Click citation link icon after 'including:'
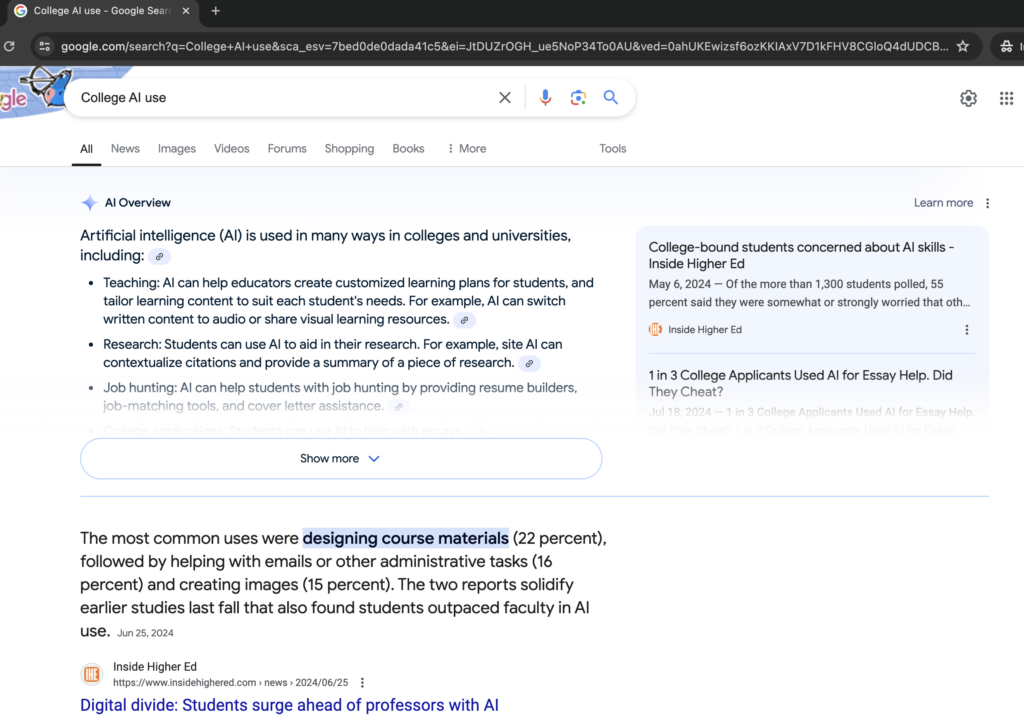The height and width of the screenshot is (719, 1024). [x=159, y=257]
